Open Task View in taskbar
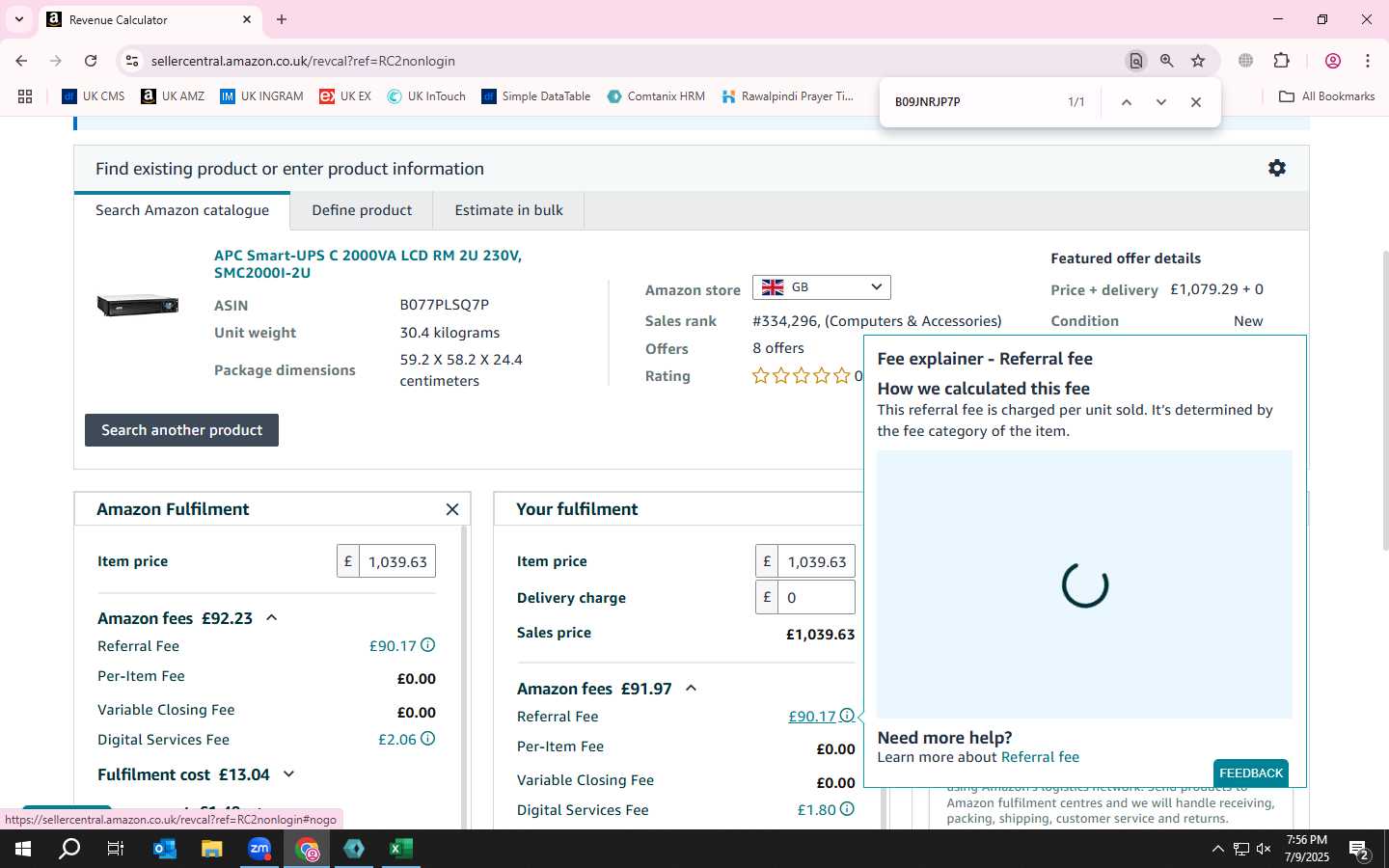Image resolution: width=1389 pixels, height=868 pixels. pos(116,849)
